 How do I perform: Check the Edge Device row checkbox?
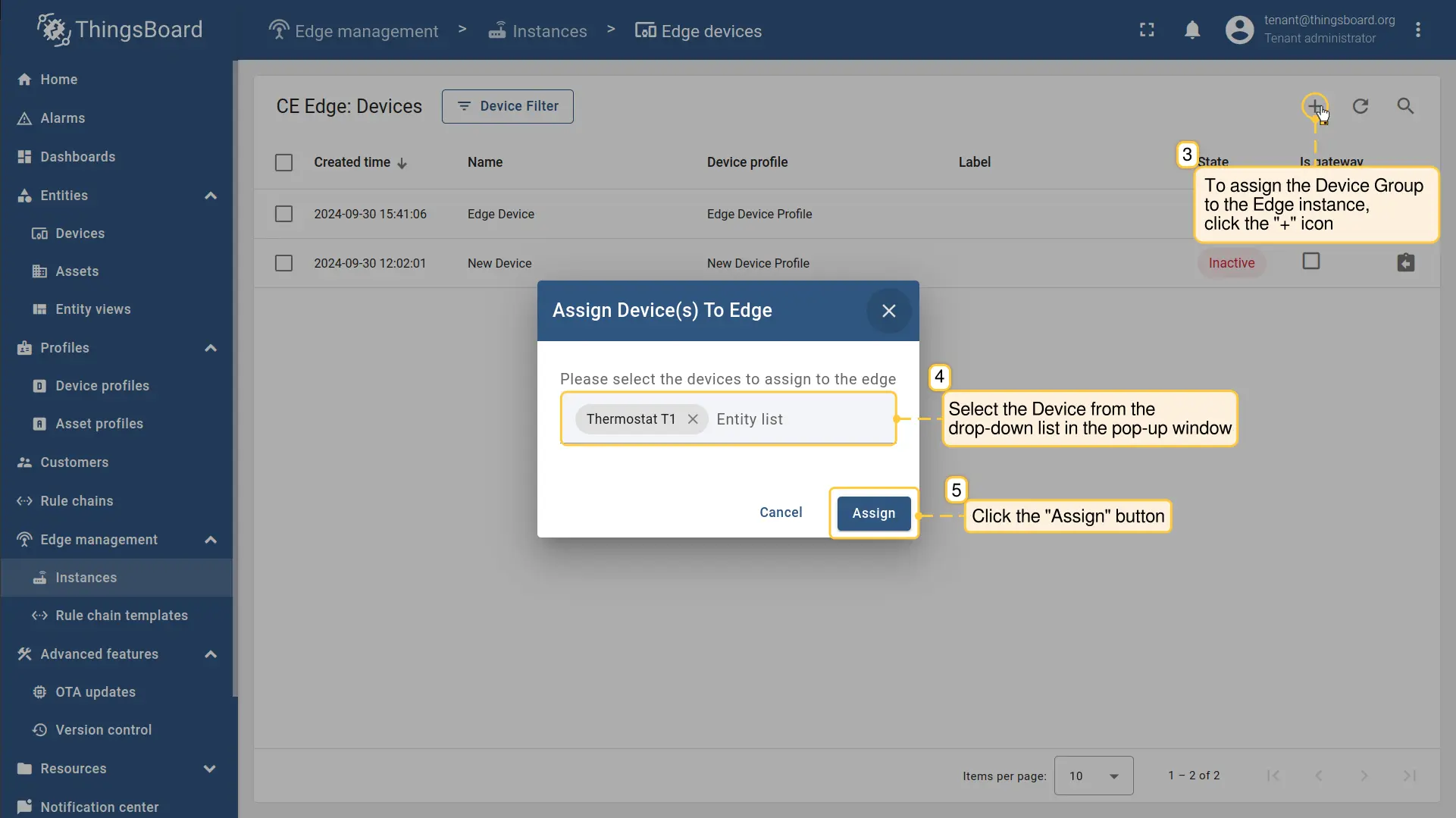coord(283,214)
